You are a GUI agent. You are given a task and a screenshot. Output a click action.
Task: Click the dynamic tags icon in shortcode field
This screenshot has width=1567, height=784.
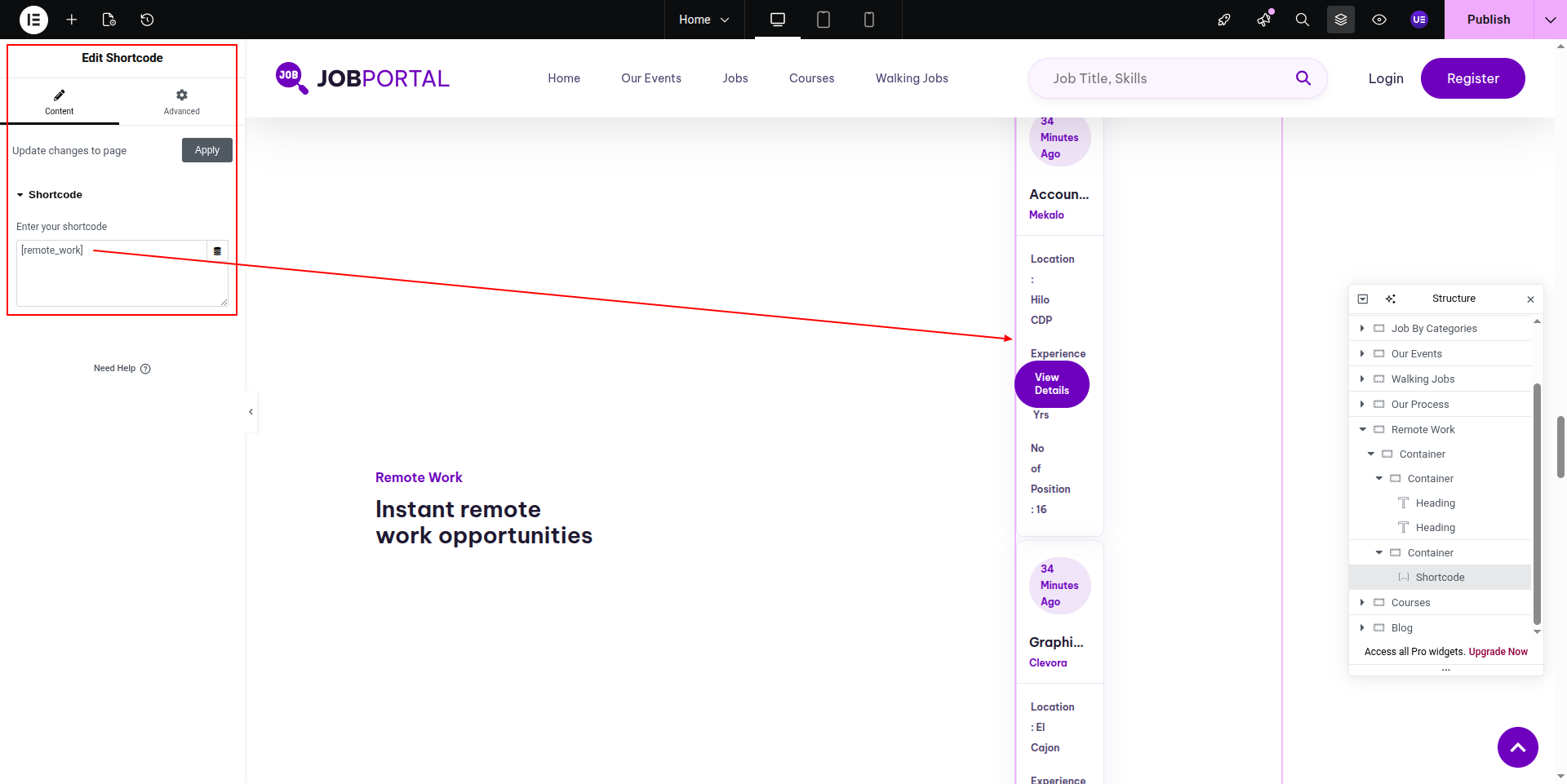tap(217, 251)
